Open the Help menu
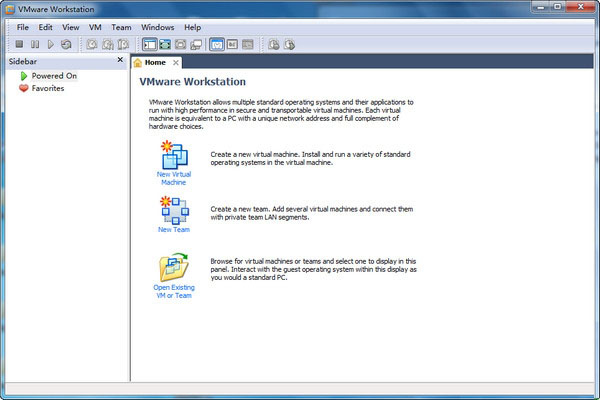Image resolution: width=600 pixels, height=400 pixels. (x=192, y=27)
